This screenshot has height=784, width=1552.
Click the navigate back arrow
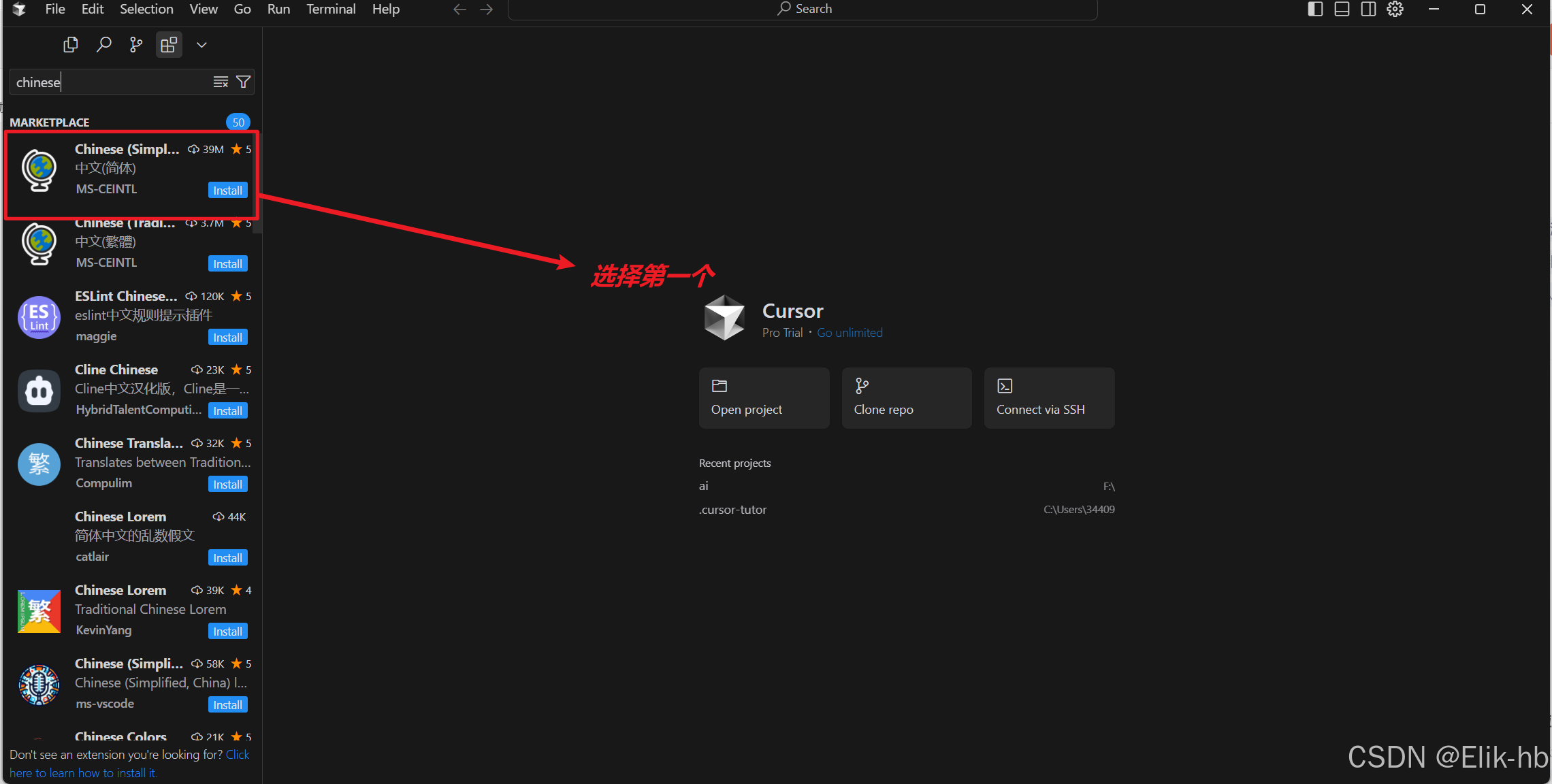coord(459,10)
